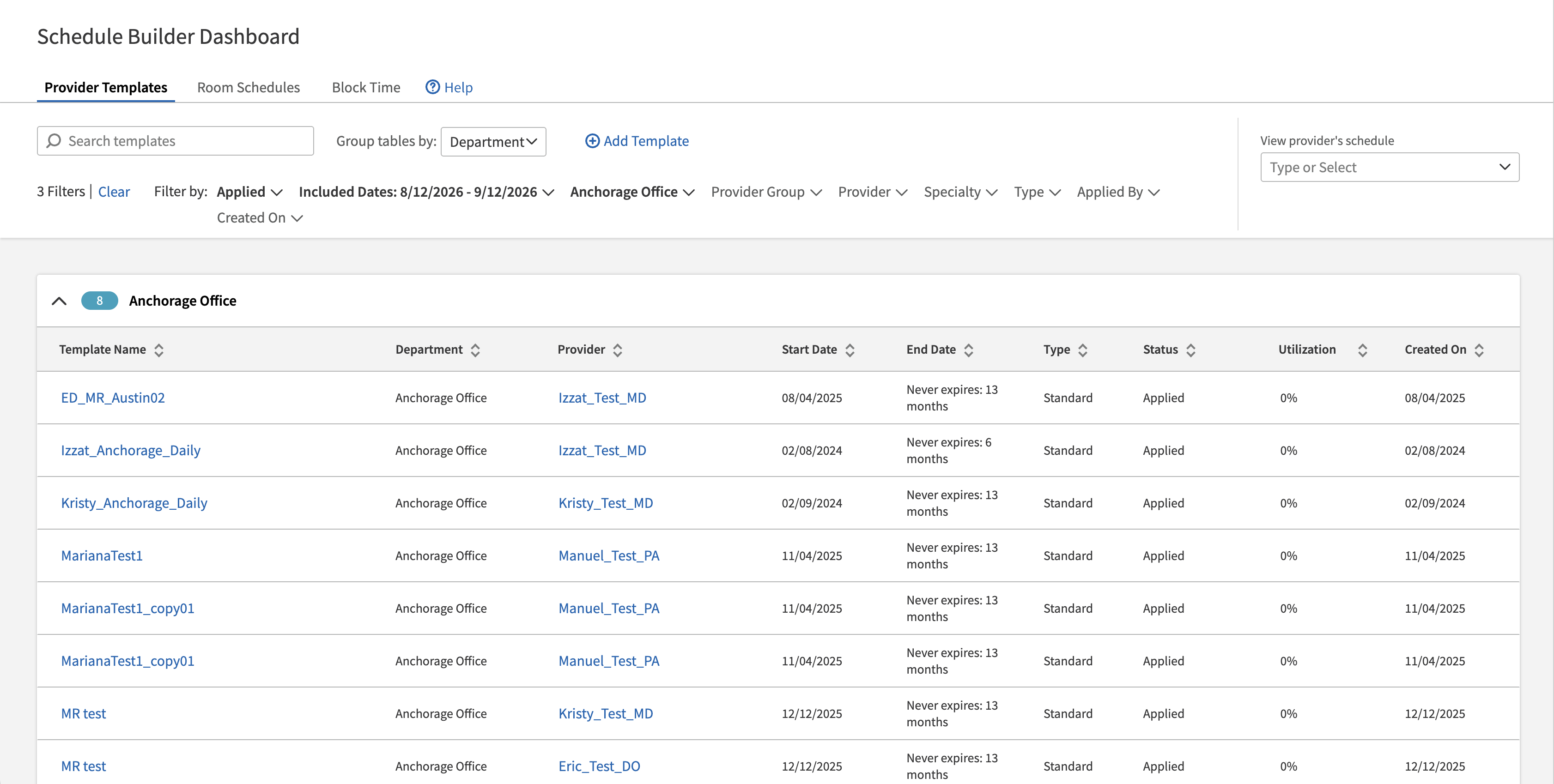Screen dimensions: 1554x784
Task: Click the 02/09/2024 start date cell
Action: click(812, 503)
